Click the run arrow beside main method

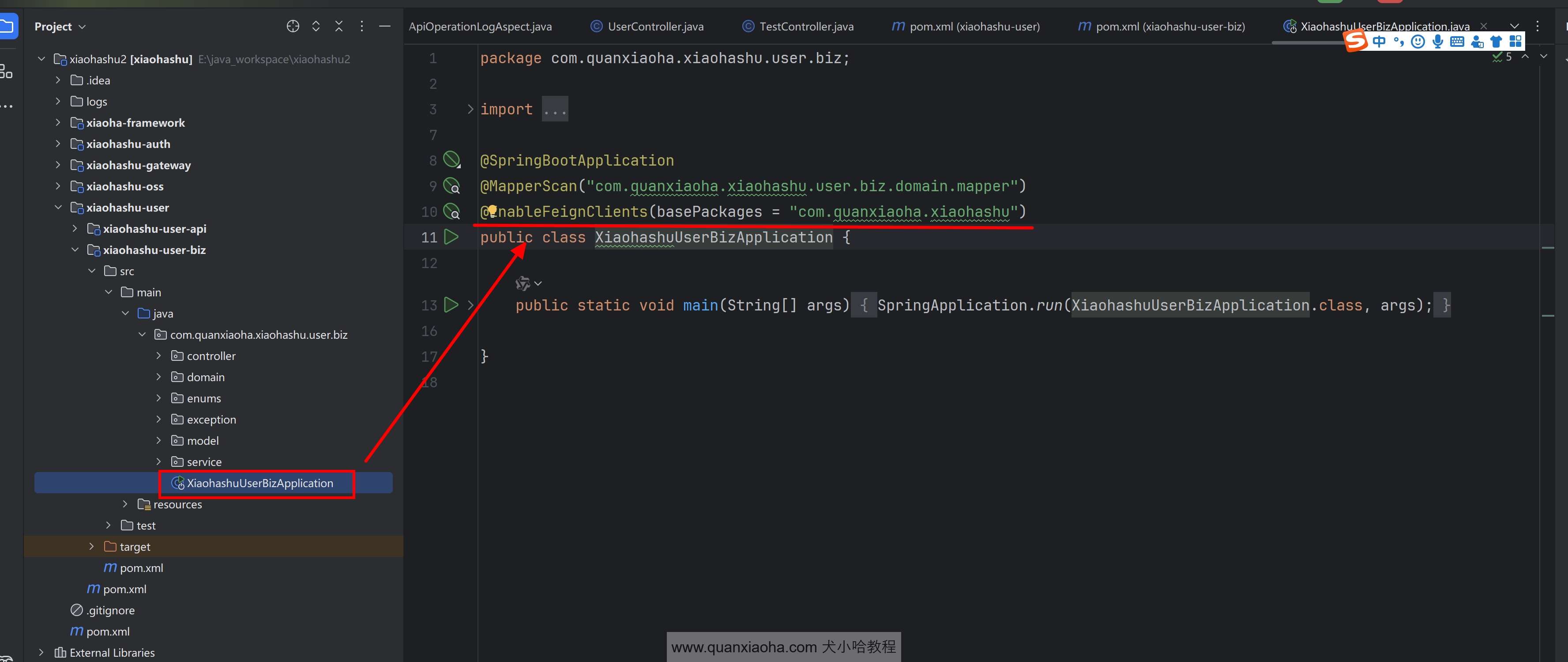point(451,305)
